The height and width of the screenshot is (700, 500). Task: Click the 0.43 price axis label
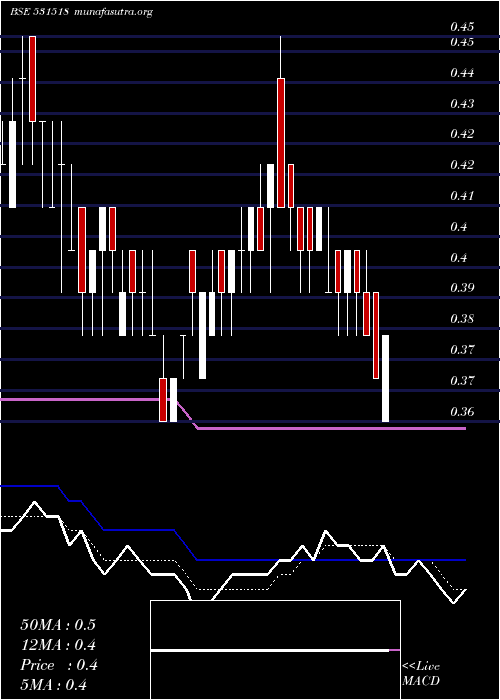(462, 104)
